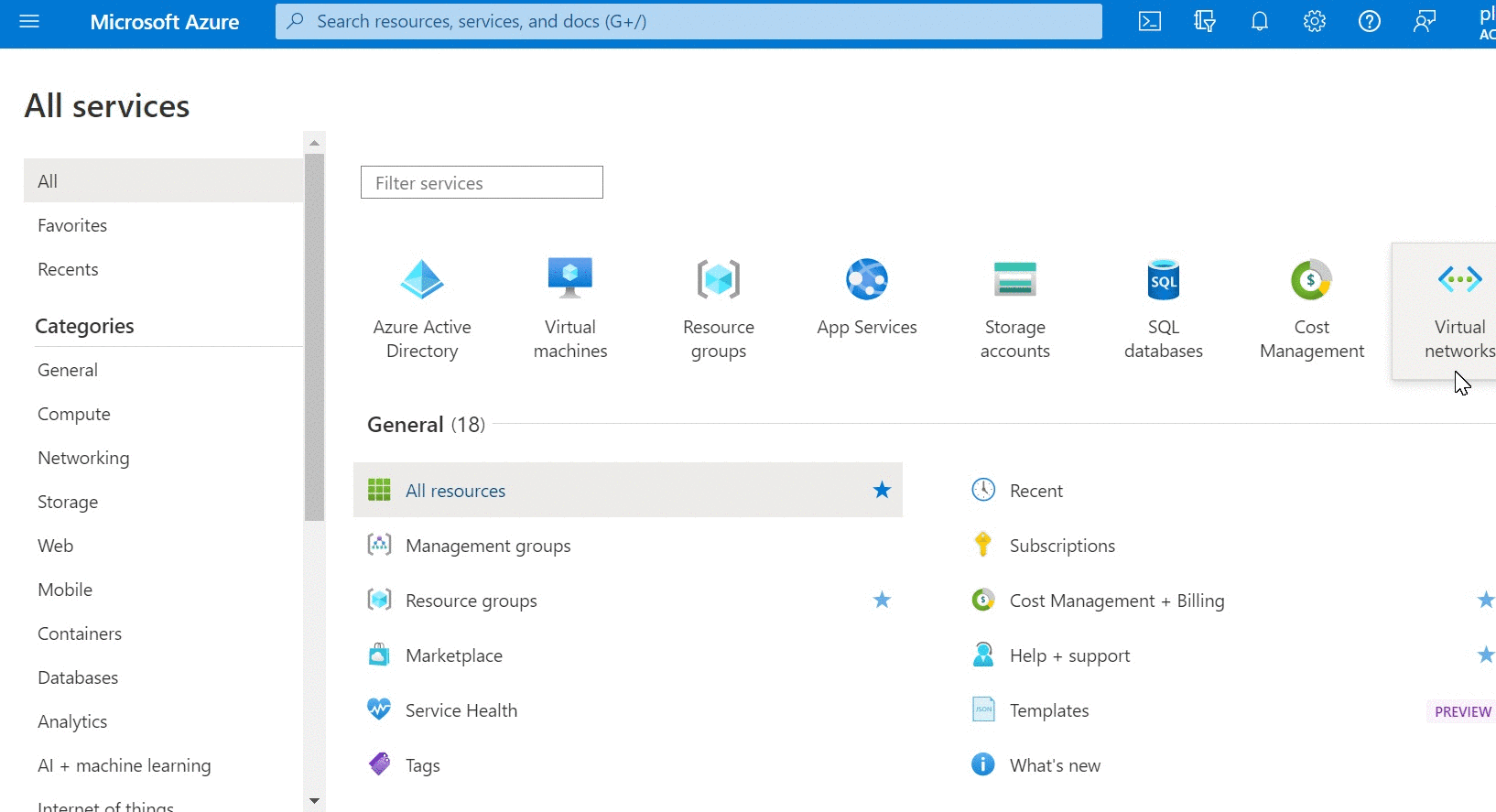Open Resource groups link in General list
1496x812 pixels.
click(x=472, y=601)
